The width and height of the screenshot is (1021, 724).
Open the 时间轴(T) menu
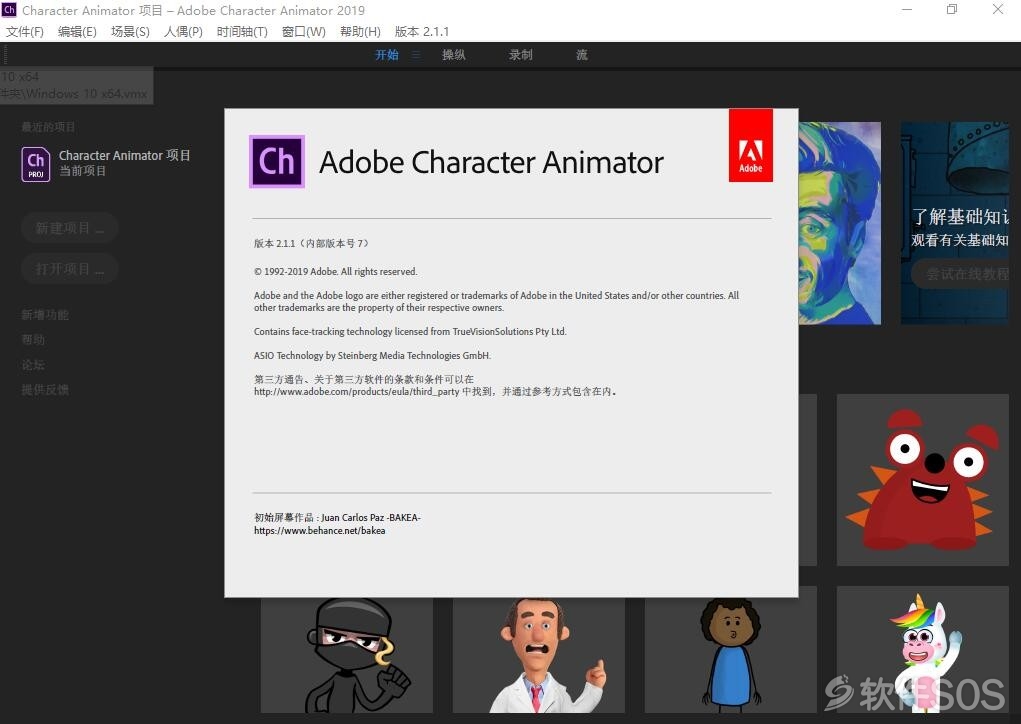pyautogui.click(x=242, y=31)
